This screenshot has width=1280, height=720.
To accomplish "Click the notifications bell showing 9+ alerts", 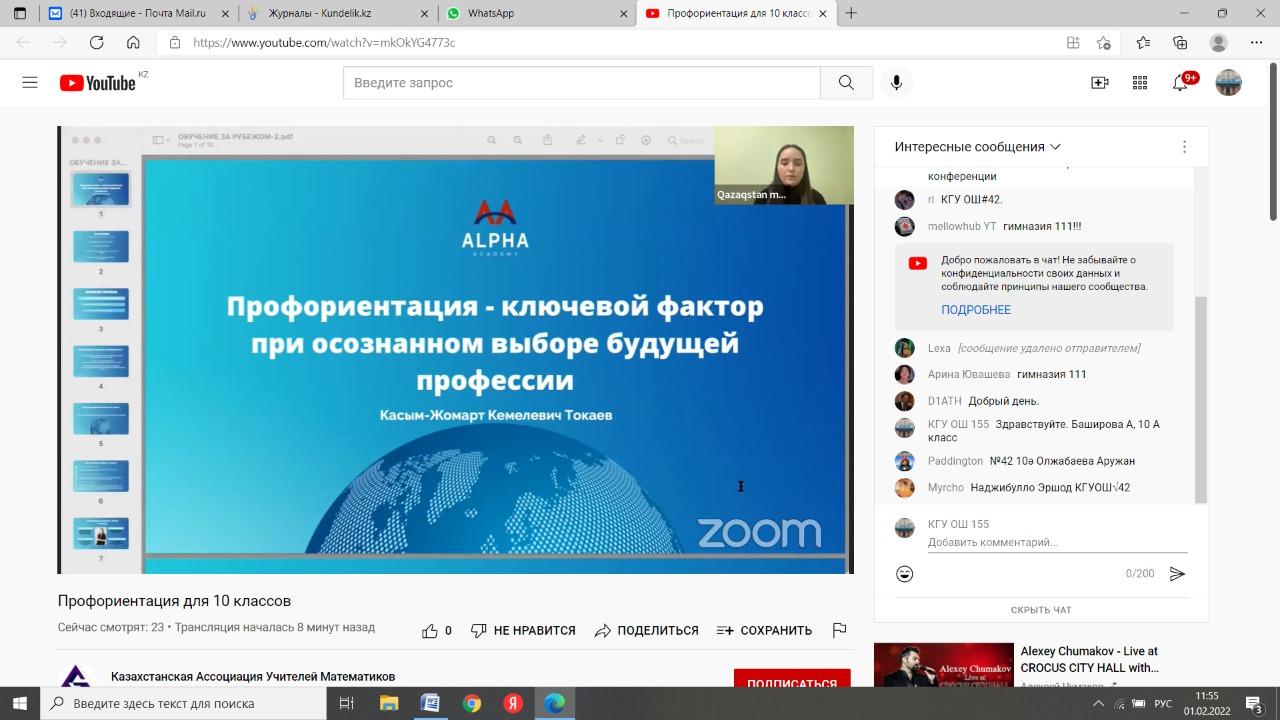I will pos(1180,82).
